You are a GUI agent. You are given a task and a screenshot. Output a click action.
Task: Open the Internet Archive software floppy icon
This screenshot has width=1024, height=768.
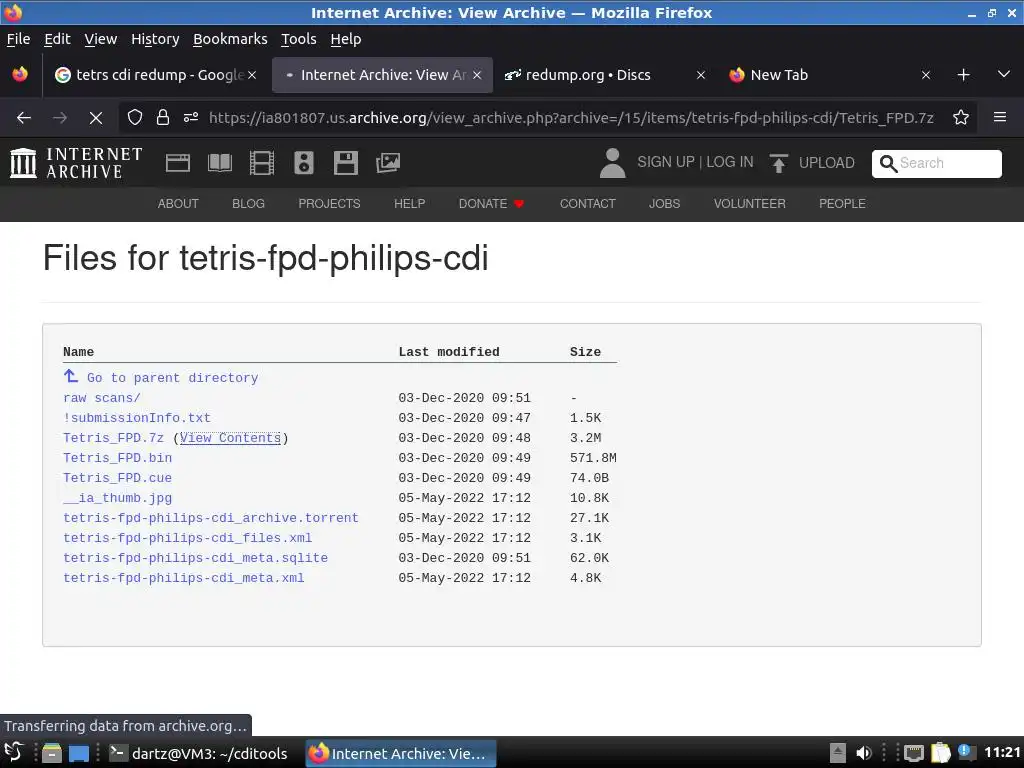345,163
